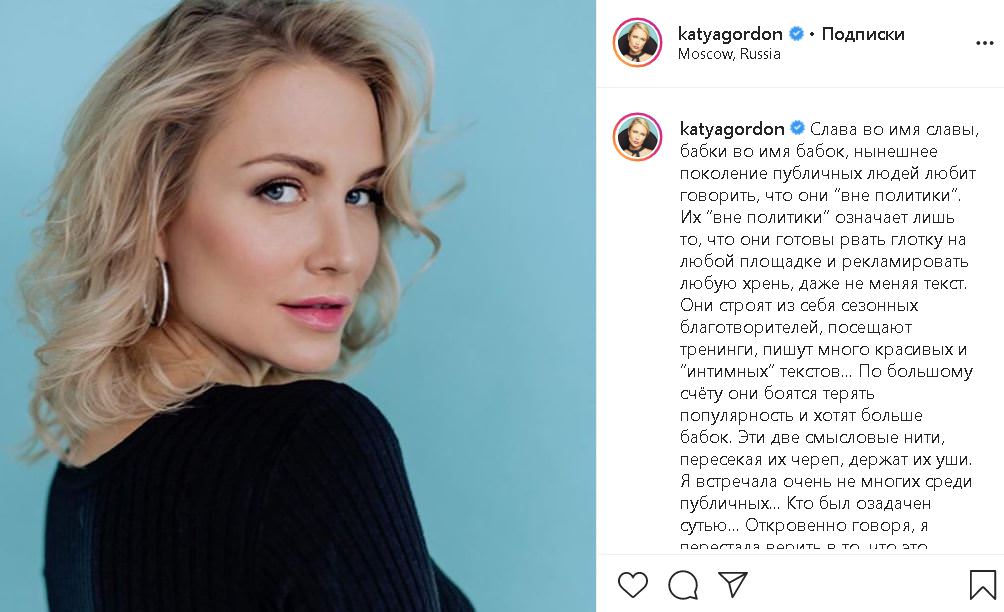This screenshot has height=612, width=1004.
Task: Click the verified badge in the header
Action: [x=796, y=33]
